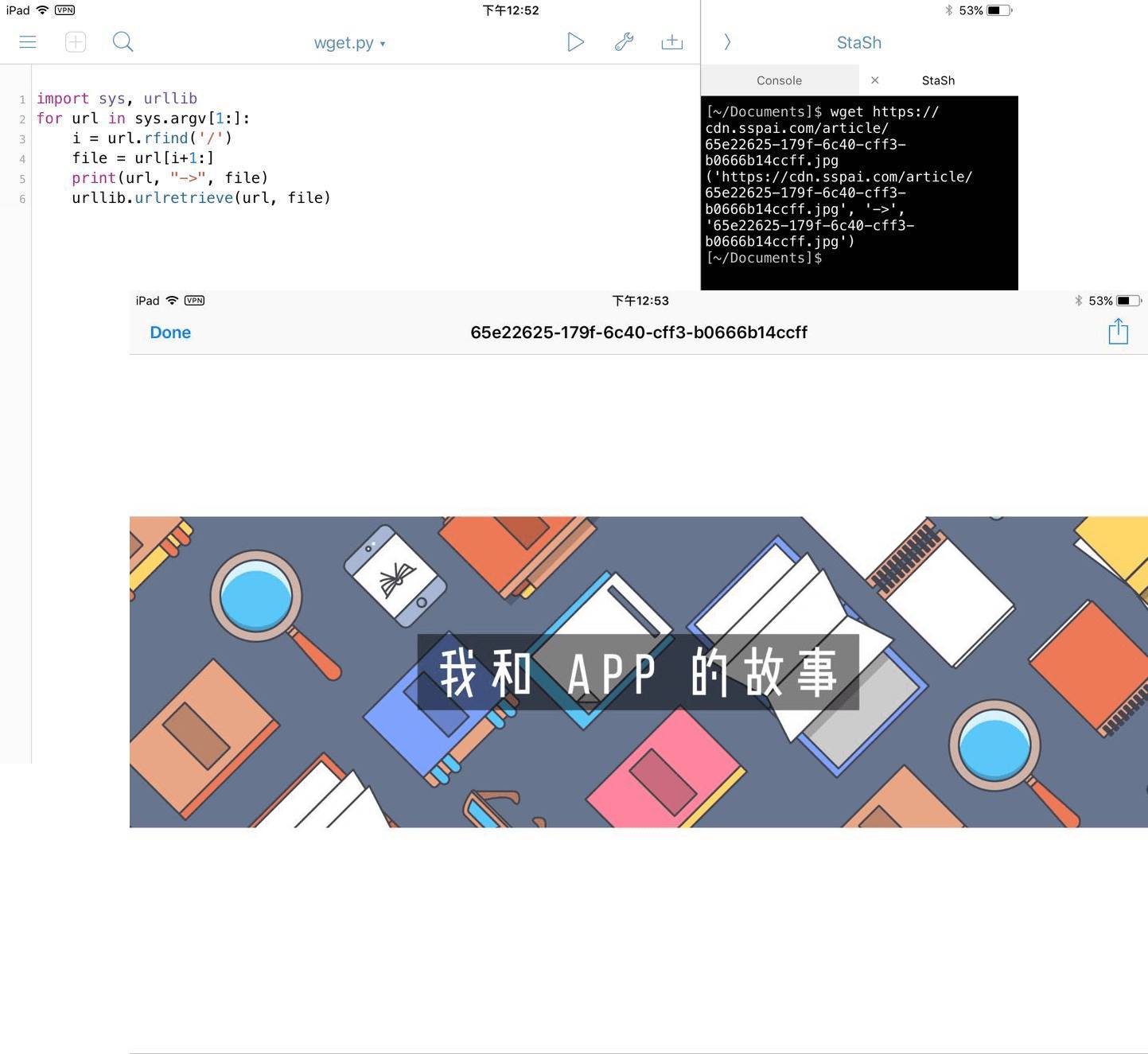Close the StaSh tab

click(x=875, y=80)
